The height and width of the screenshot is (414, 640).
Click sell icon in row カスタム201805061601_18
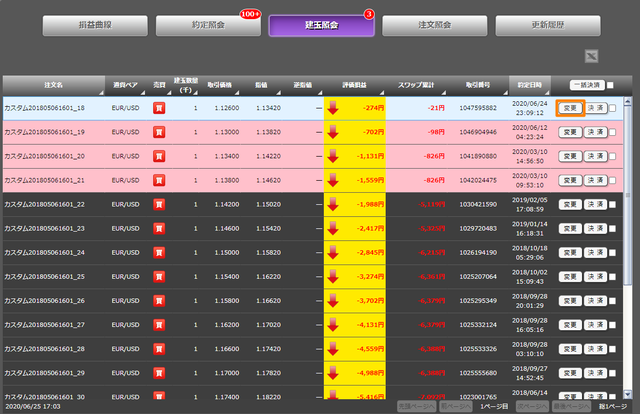coord(159,108)
